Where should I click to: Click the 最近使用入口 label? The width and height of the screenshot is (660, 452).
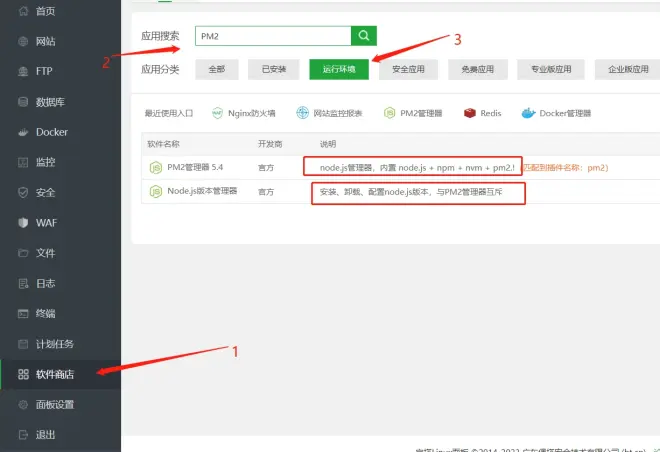click(x=169, y=113)
